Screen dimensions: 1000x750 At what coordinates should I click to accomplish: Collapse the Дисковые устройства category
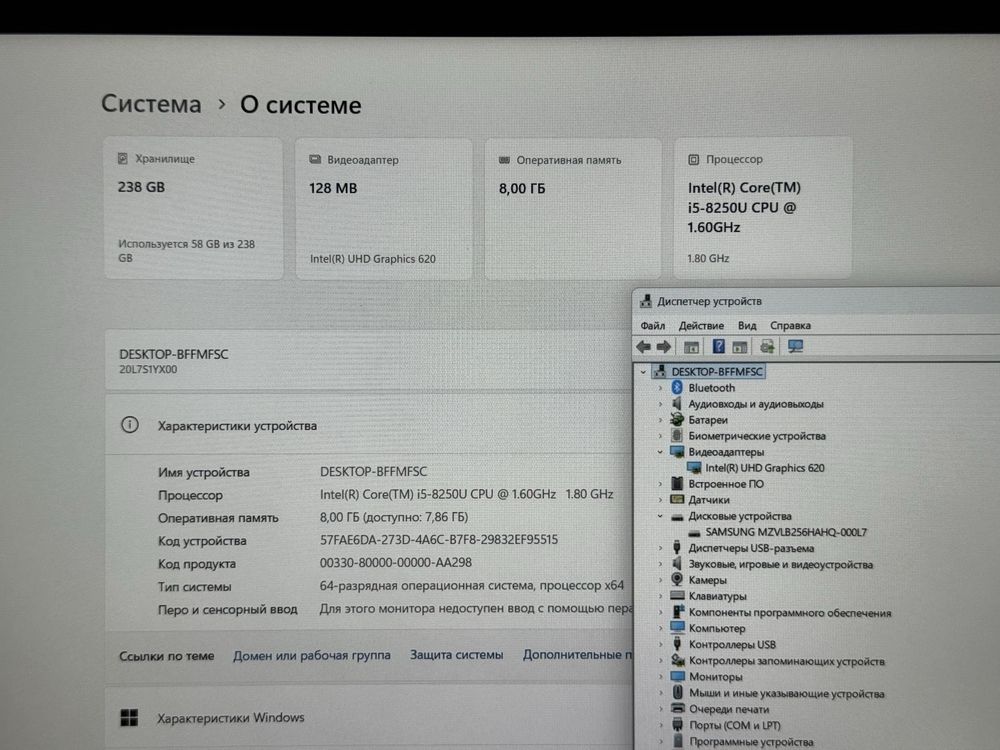pyautogui.click(x=660, y=516)
